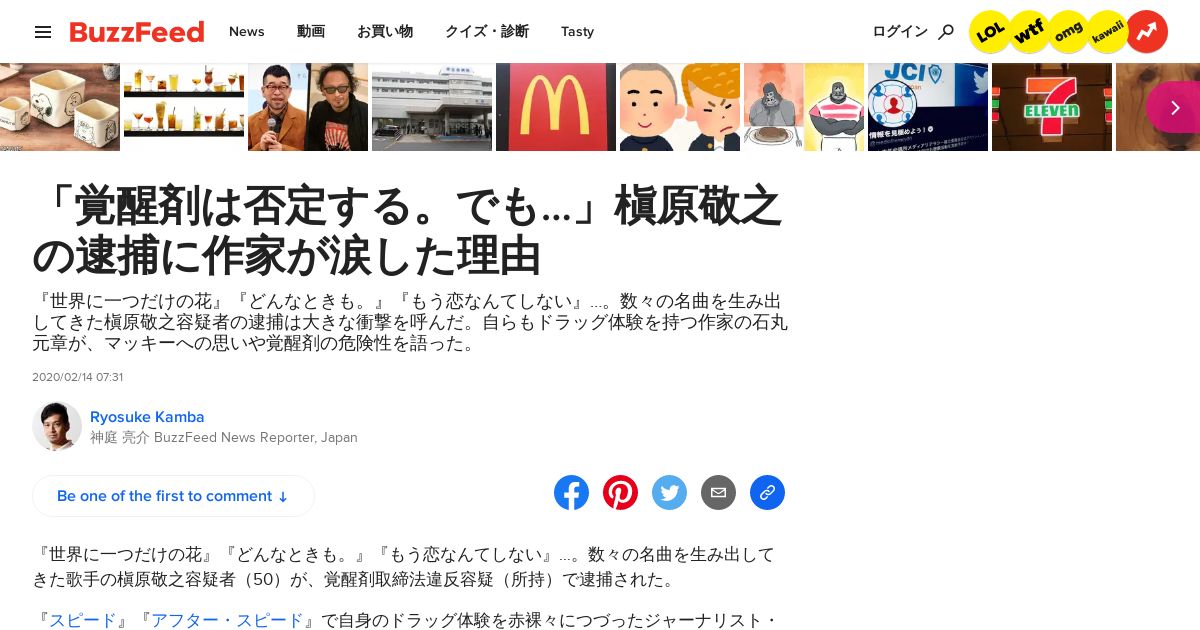Open the wtf badge feed
1200x630 pixels.
point(1029,32)
